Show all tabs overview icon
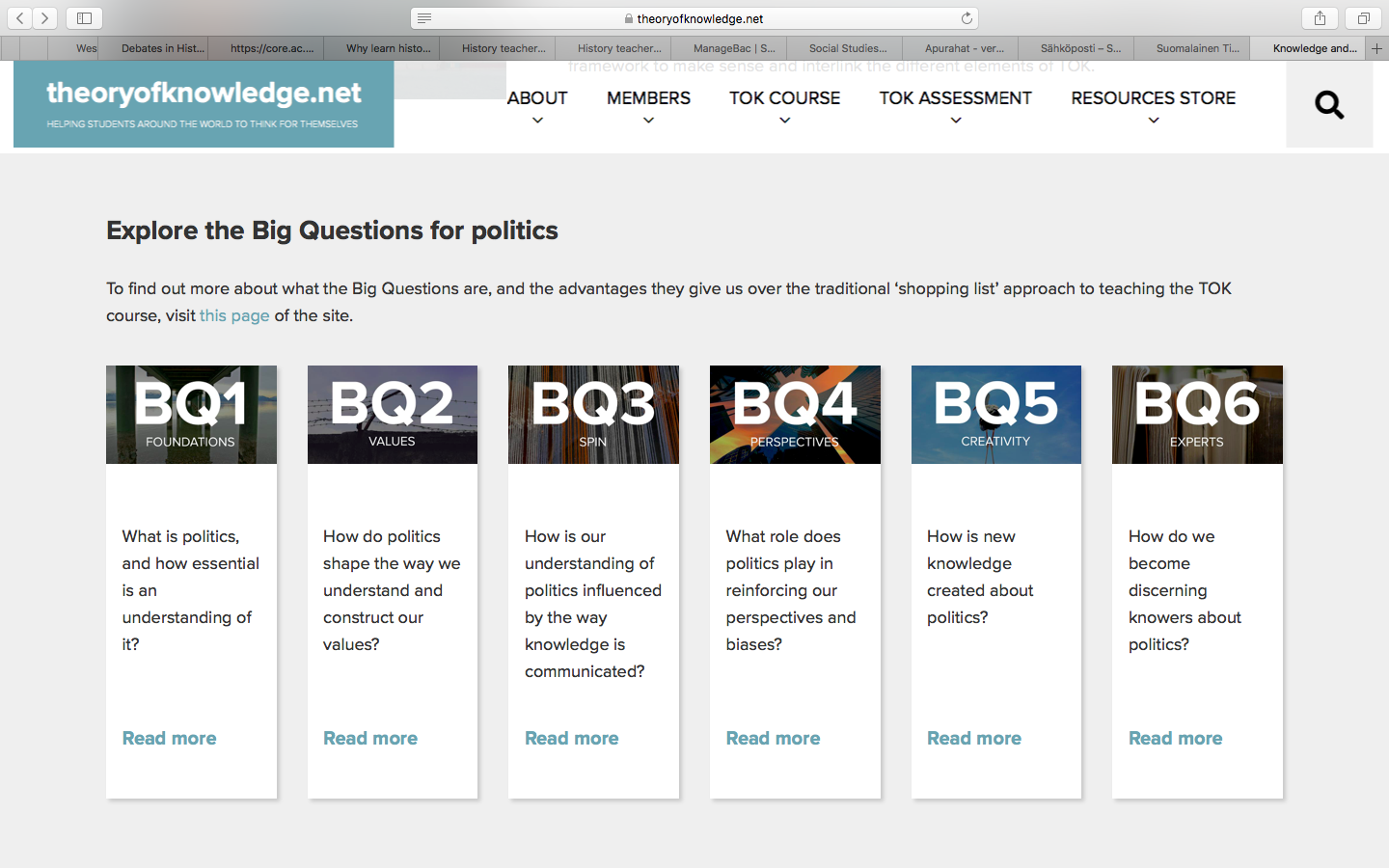 pyautogui.click(x=1363, y=18)
